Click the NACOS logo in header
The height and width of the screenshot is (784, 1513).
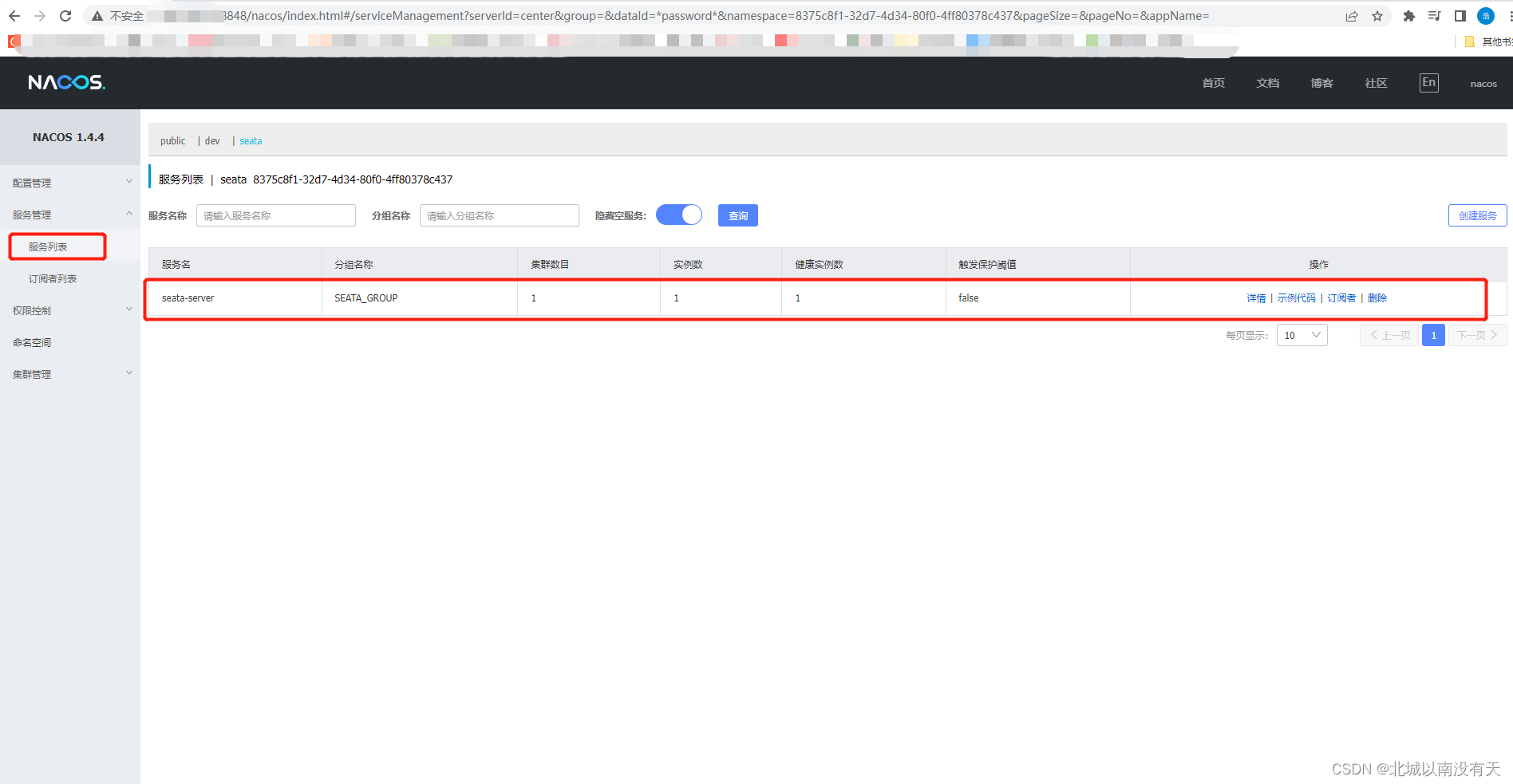(67, 82)
